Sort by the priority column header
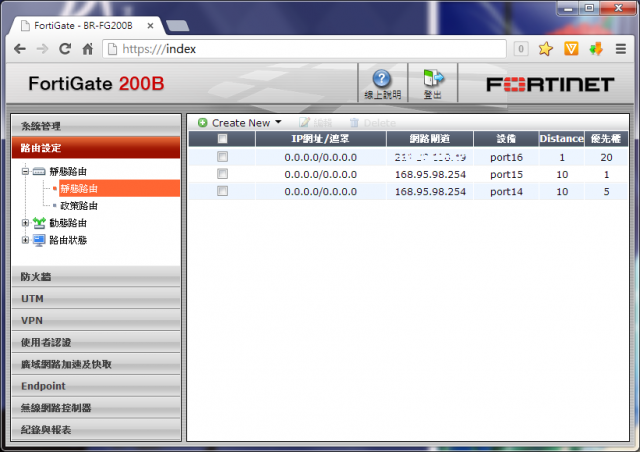 coord(606,139)
